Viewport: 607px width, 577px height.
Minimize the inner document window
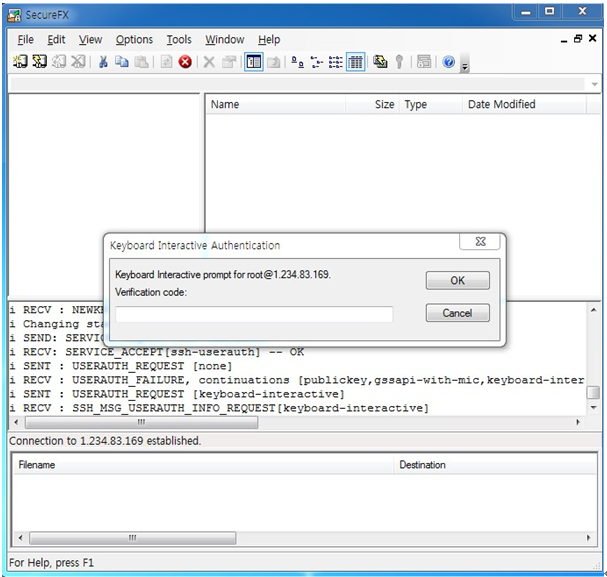click(564, 39)
